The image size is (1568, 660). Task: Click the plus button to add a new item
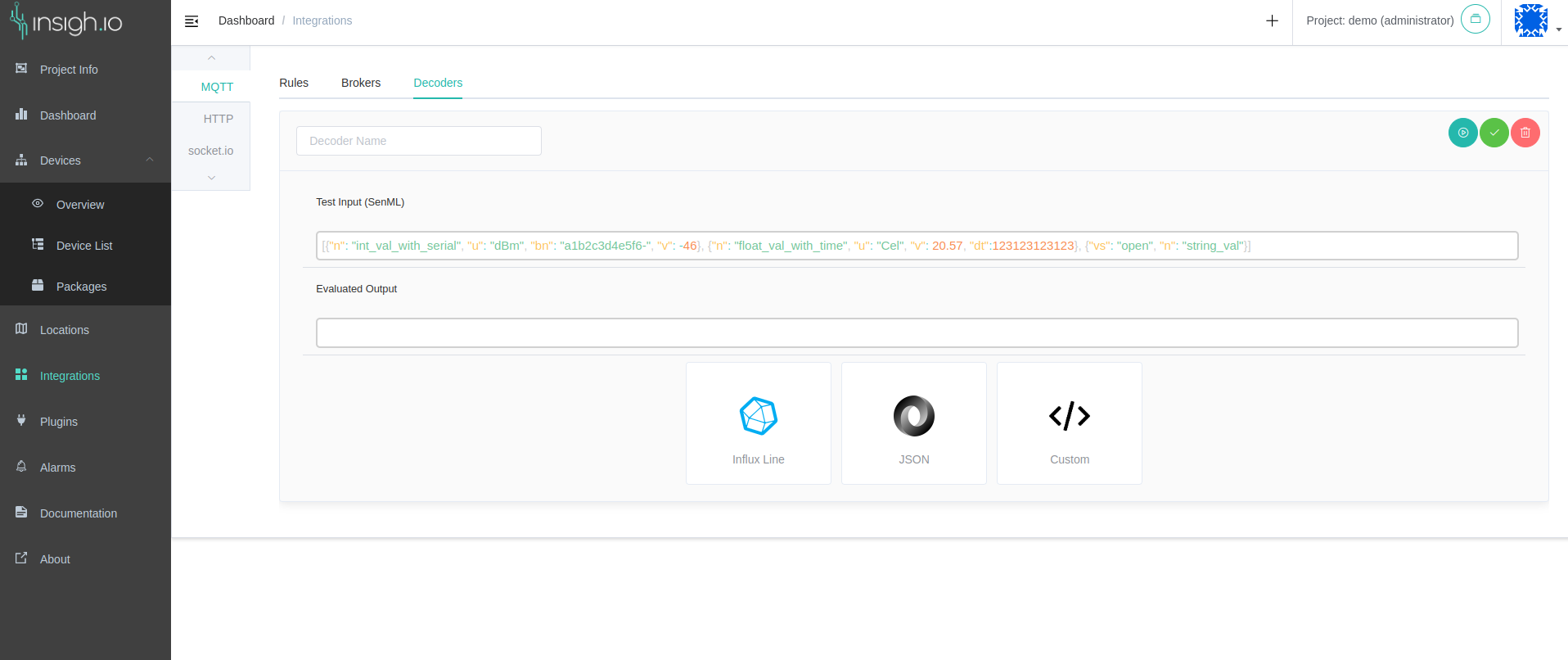coord(1272,20)
